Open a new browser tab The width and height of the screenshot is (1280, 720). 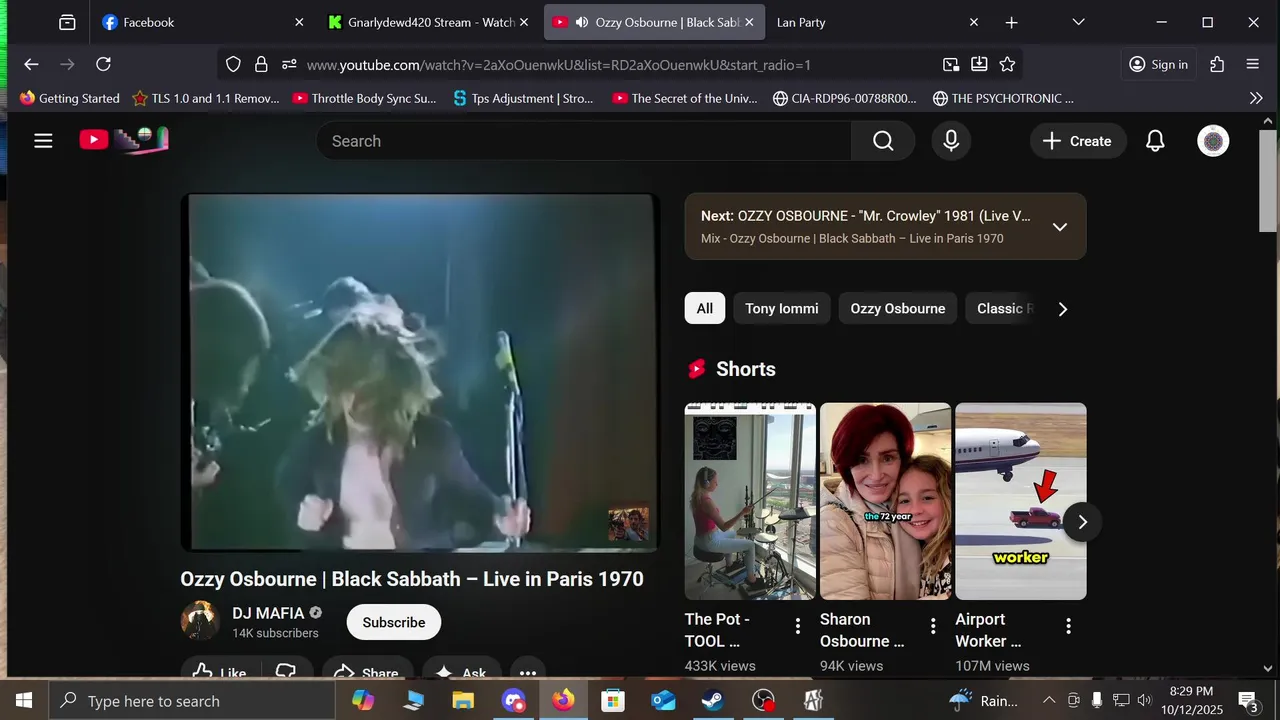1011,22
